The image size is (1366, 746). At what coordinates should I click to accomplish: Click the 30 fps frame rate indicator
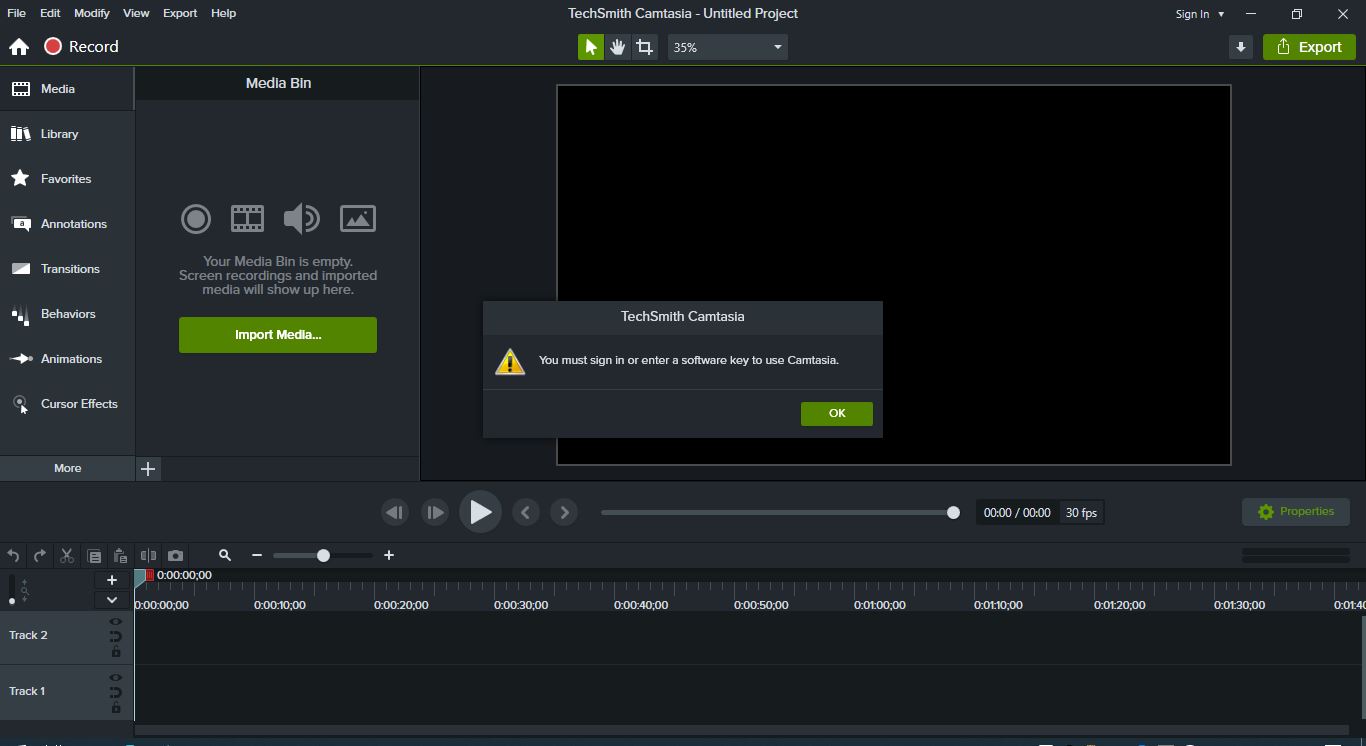point(1081,512)
